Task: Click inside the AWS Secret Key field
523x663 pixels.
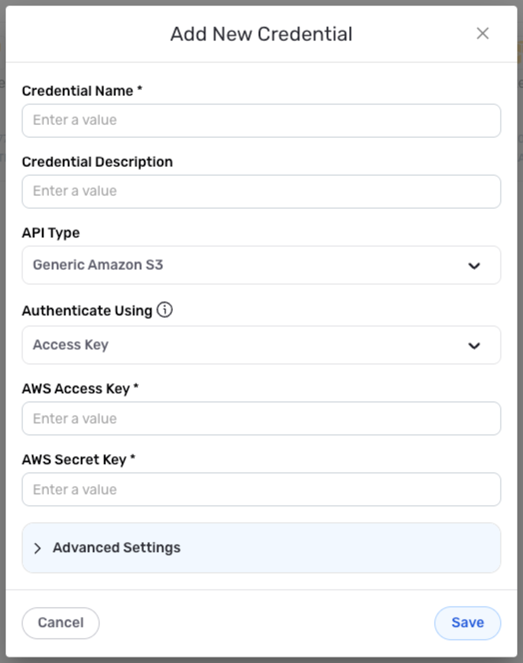Action: tap(261, 490)
